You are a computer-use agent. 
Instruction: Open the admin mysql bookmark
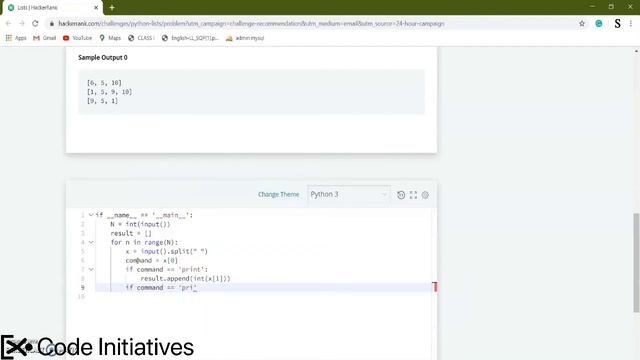(245, 38)
